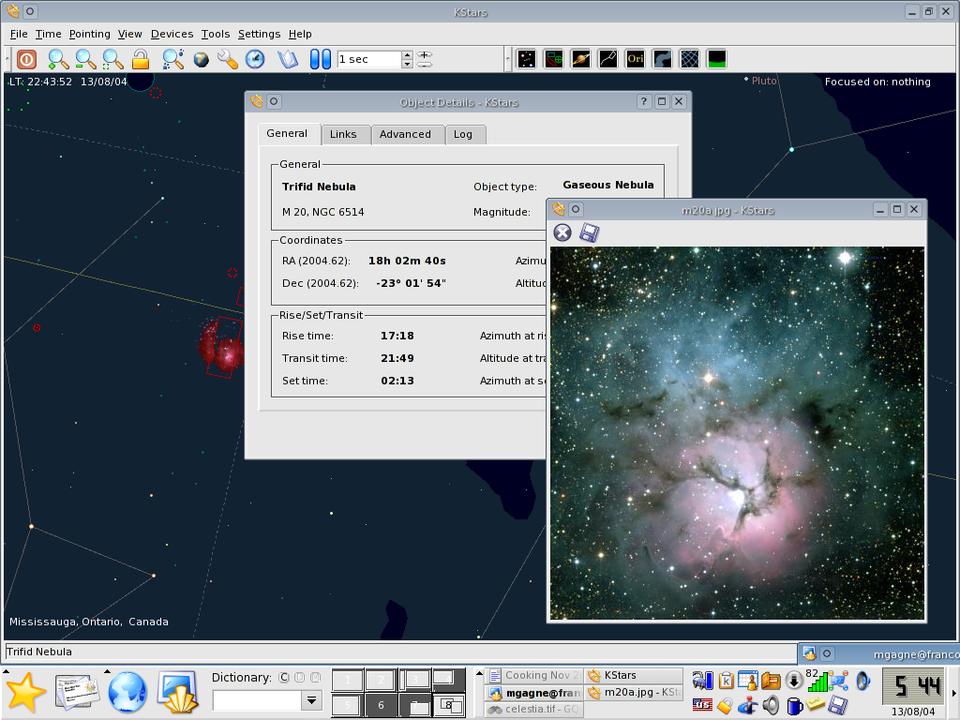This screenshot has height=720, width=960.
Task: Switch to the Links tab
Action: click(x=343, y=135)
